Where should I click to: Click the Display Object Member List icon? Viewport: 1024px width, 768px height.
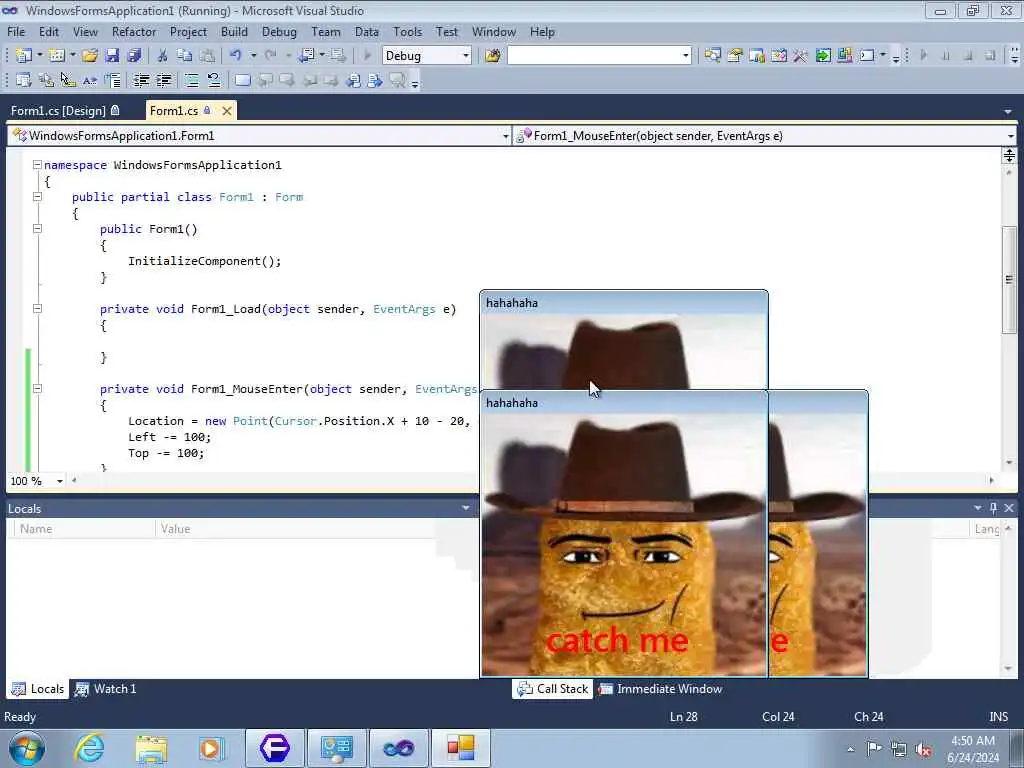coord(24,80)
